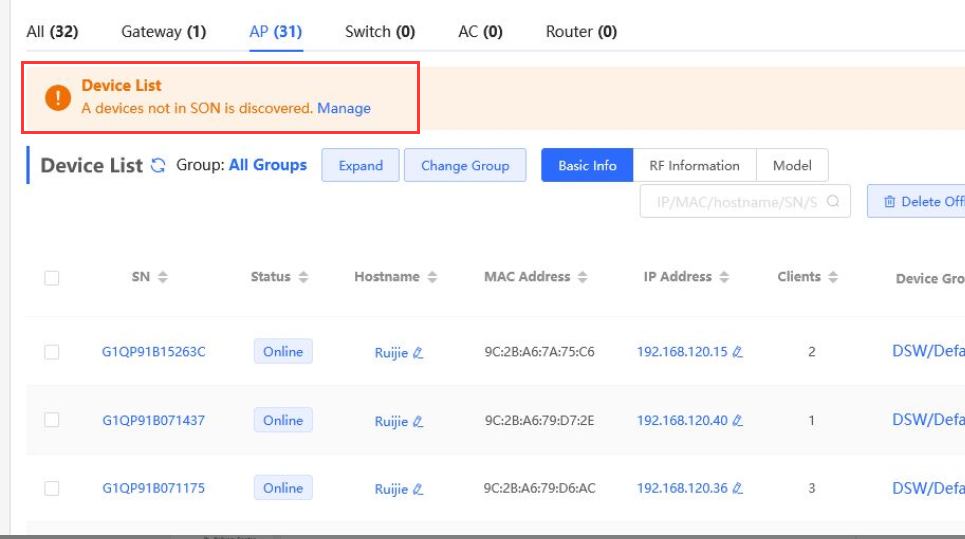Click the magnifier icon in search box
Screen dimensions: 965x539
coord(833,201)
